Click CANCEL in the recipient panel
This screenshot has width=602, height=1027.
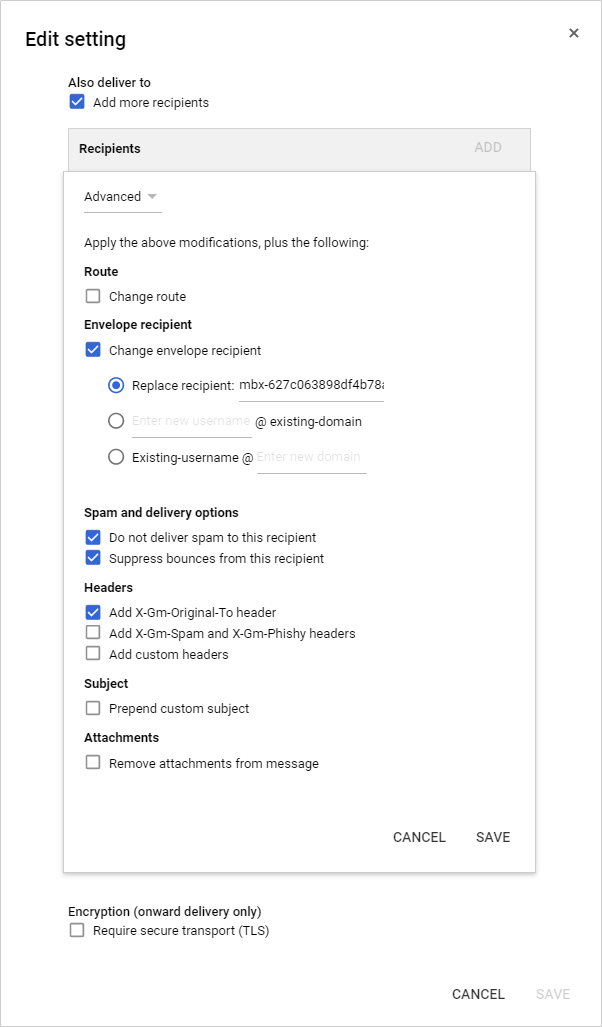[x=419, y=837]
